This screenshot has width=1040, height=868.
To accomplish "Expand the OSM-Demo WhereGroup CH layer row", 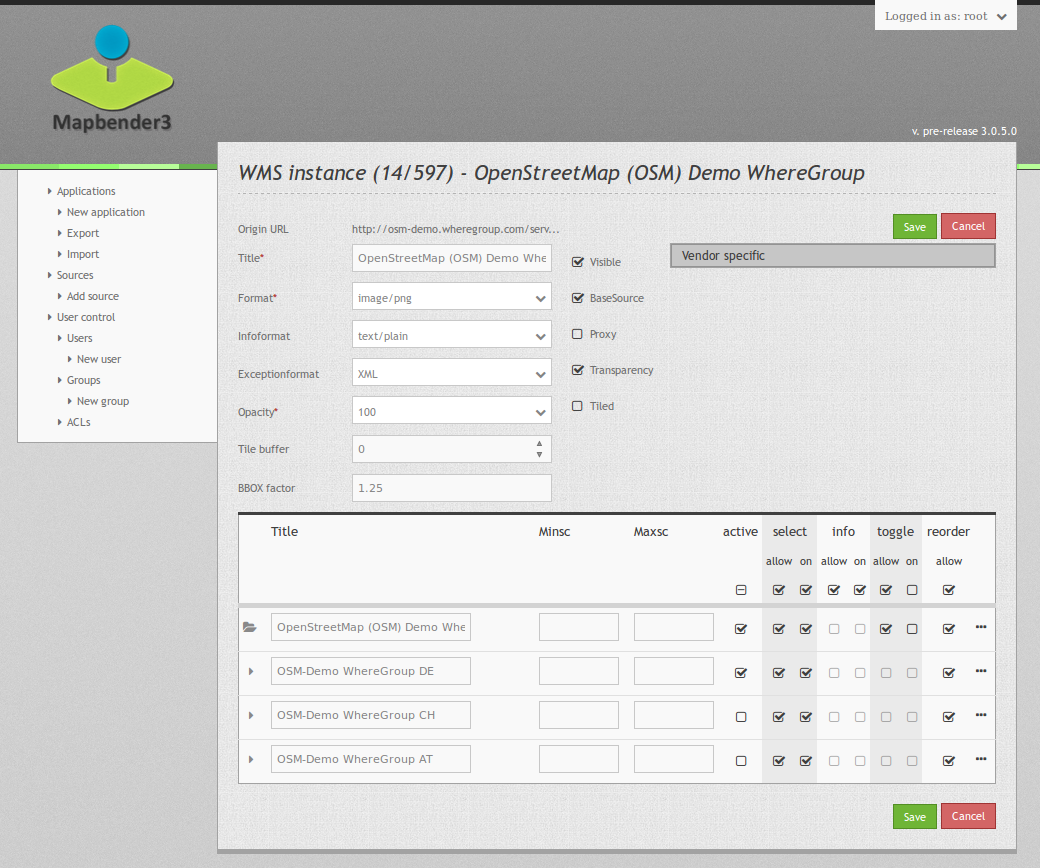I will pos(251,715).
